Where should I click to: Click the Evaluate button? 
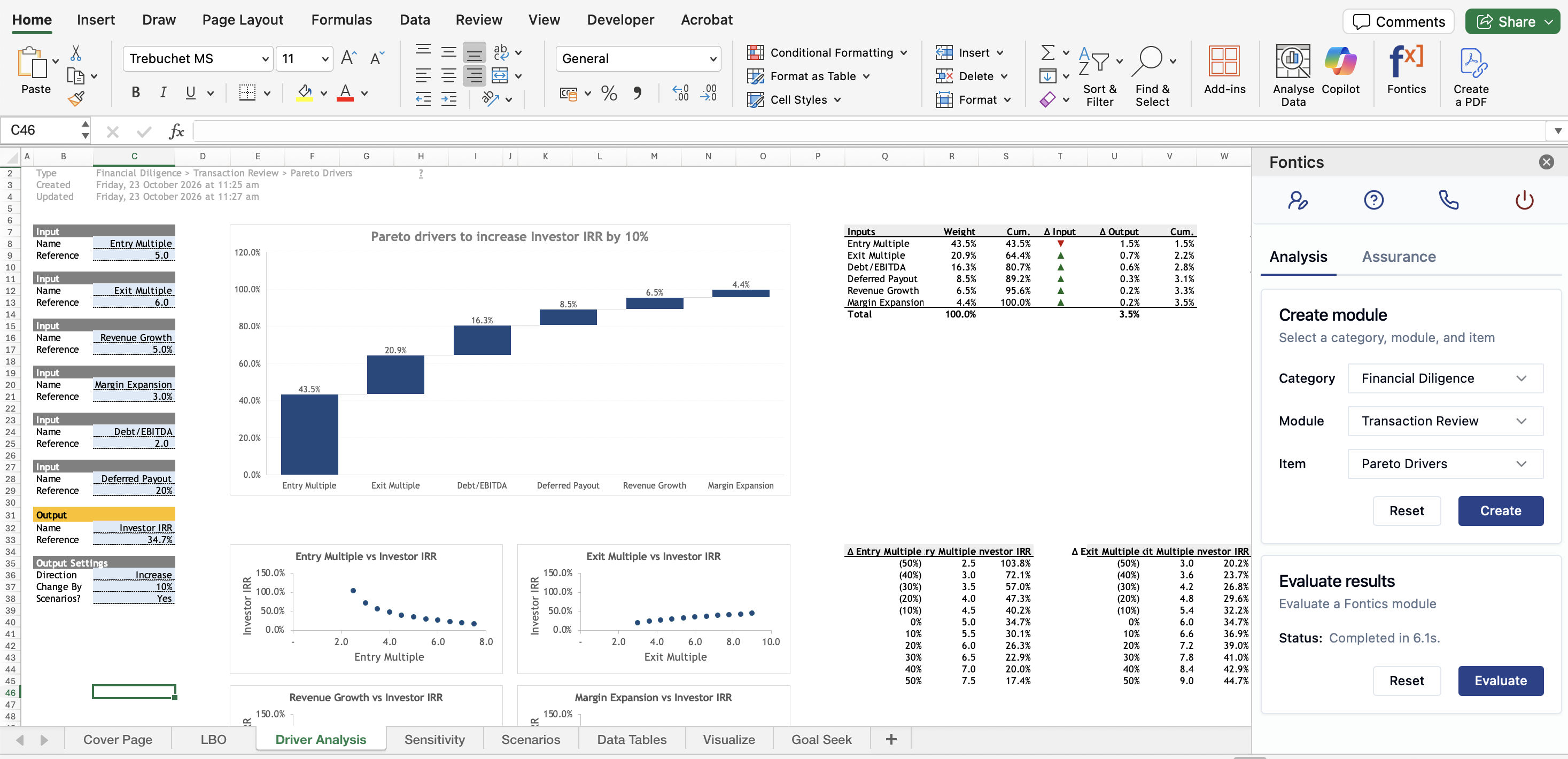(x=1500, y=680)
